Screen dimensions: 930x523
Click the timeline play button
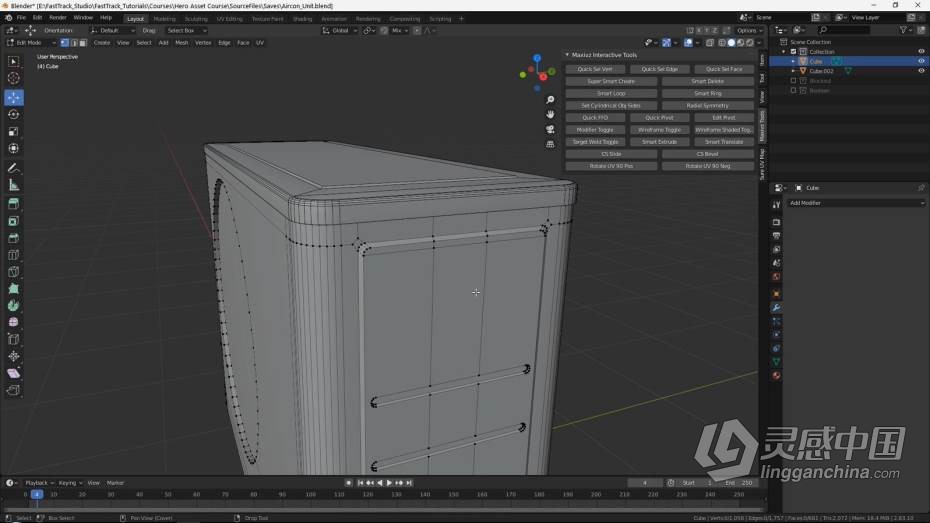tap(389, 483)
